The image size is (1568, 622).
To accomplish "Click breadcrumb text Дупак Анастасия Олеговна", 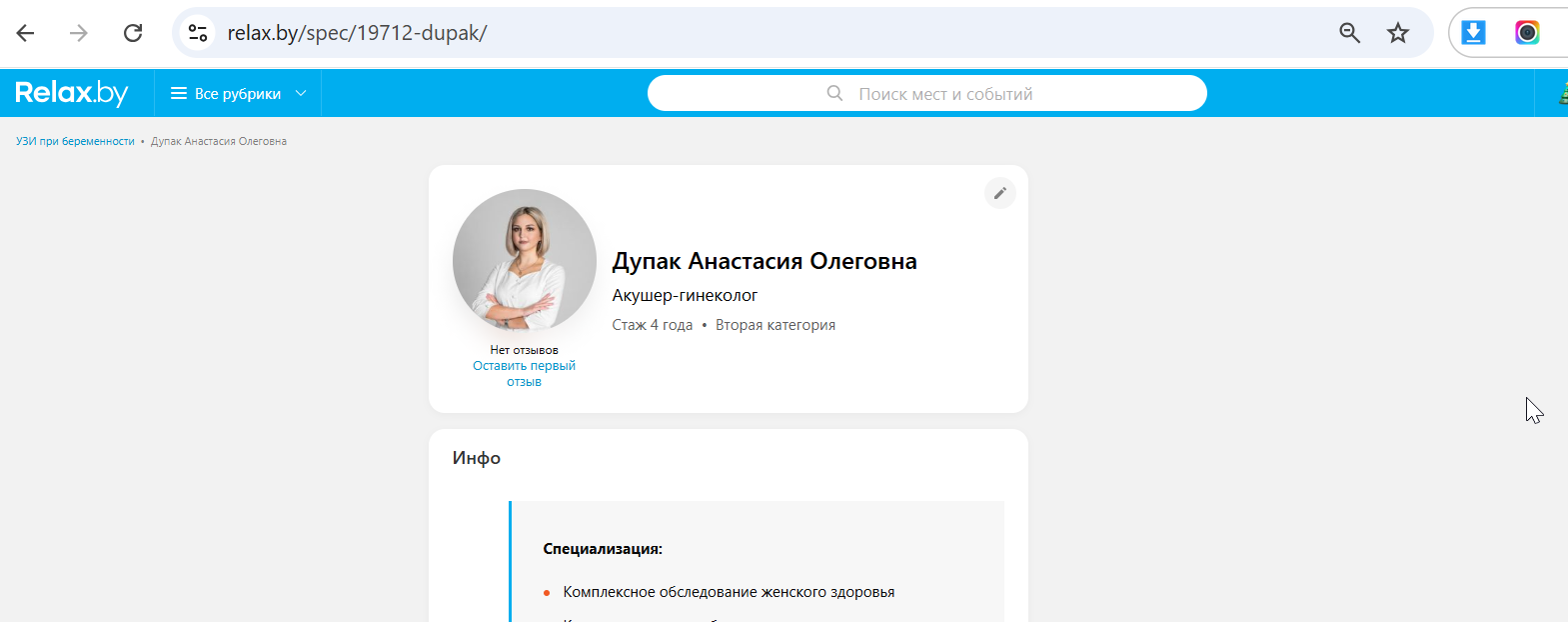I will 219,141.
